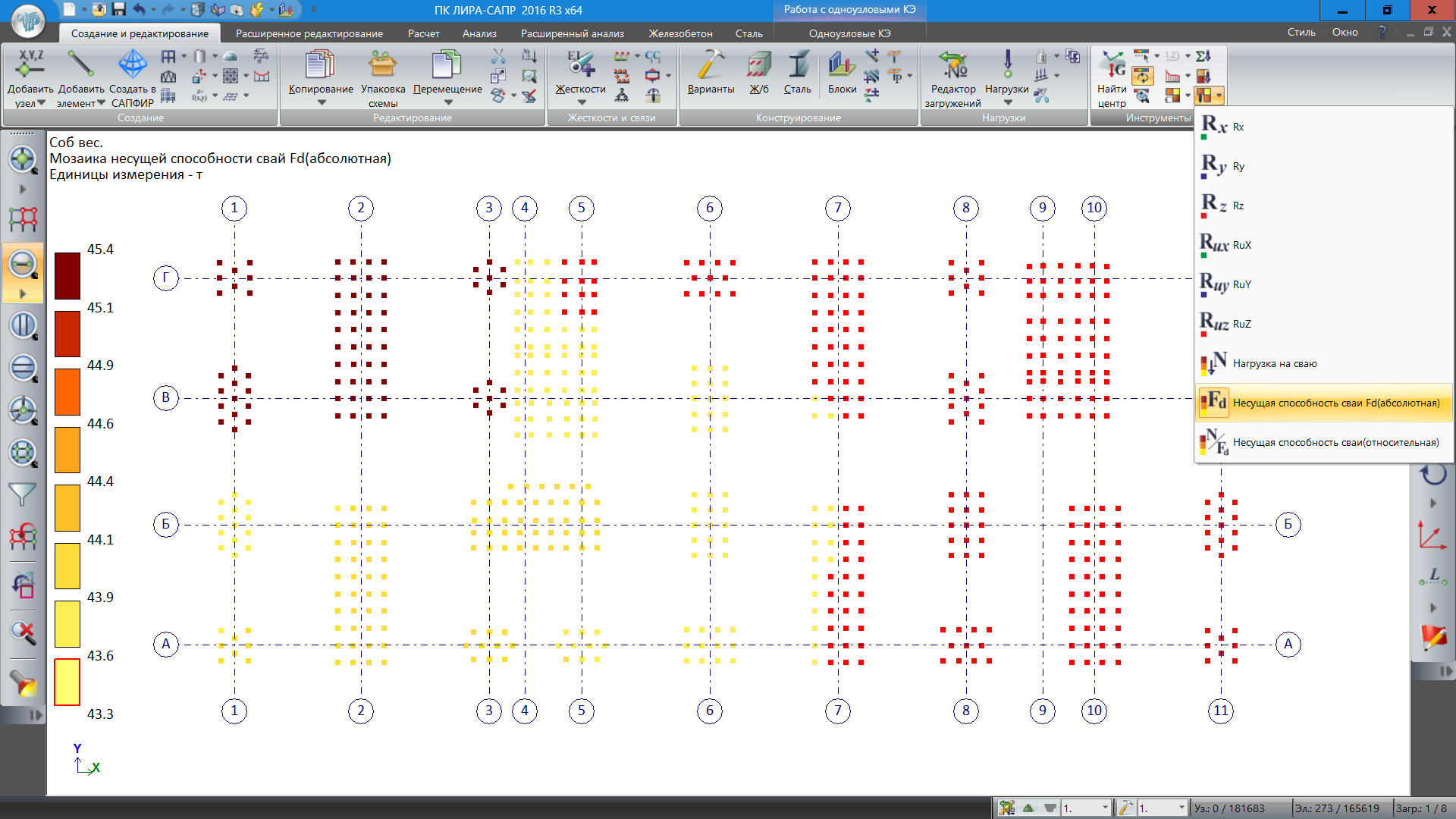
Task: Click the darkest red 45.4 legend swatch
Action: pos(67,276)
